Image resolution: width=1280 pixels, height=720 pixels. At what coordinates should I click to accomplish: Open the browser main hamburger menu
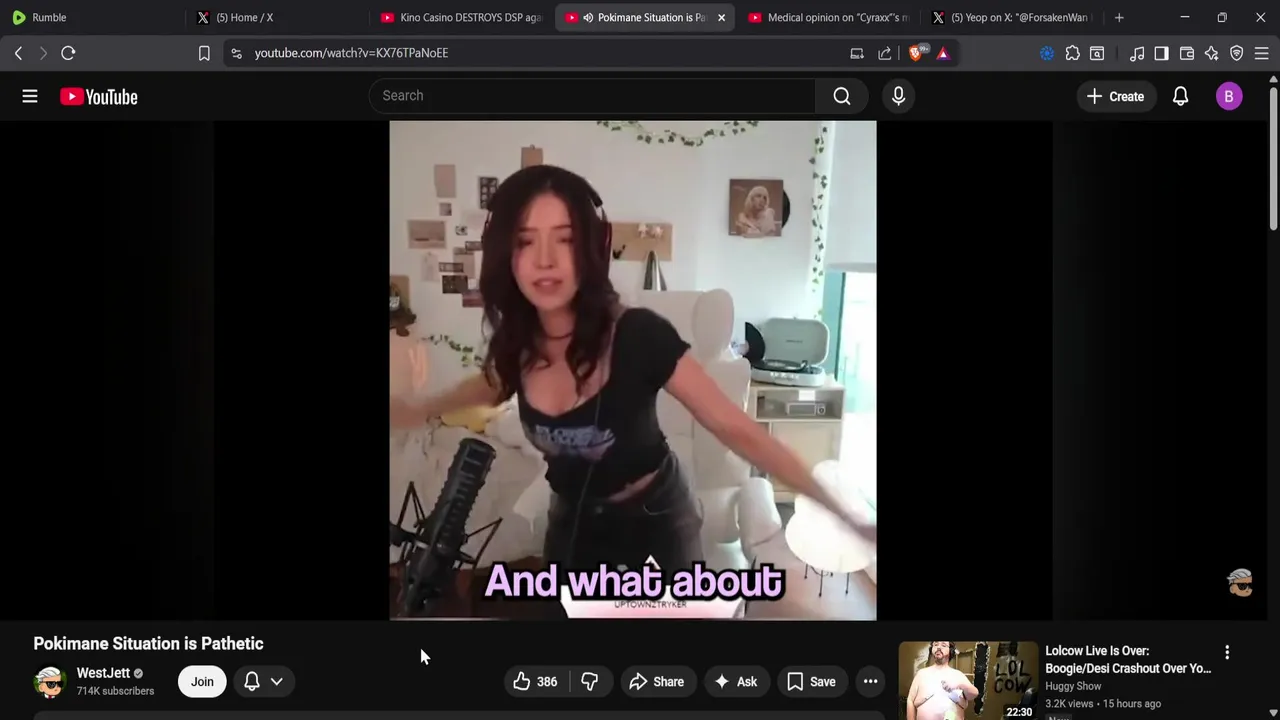click(1261, 53)
